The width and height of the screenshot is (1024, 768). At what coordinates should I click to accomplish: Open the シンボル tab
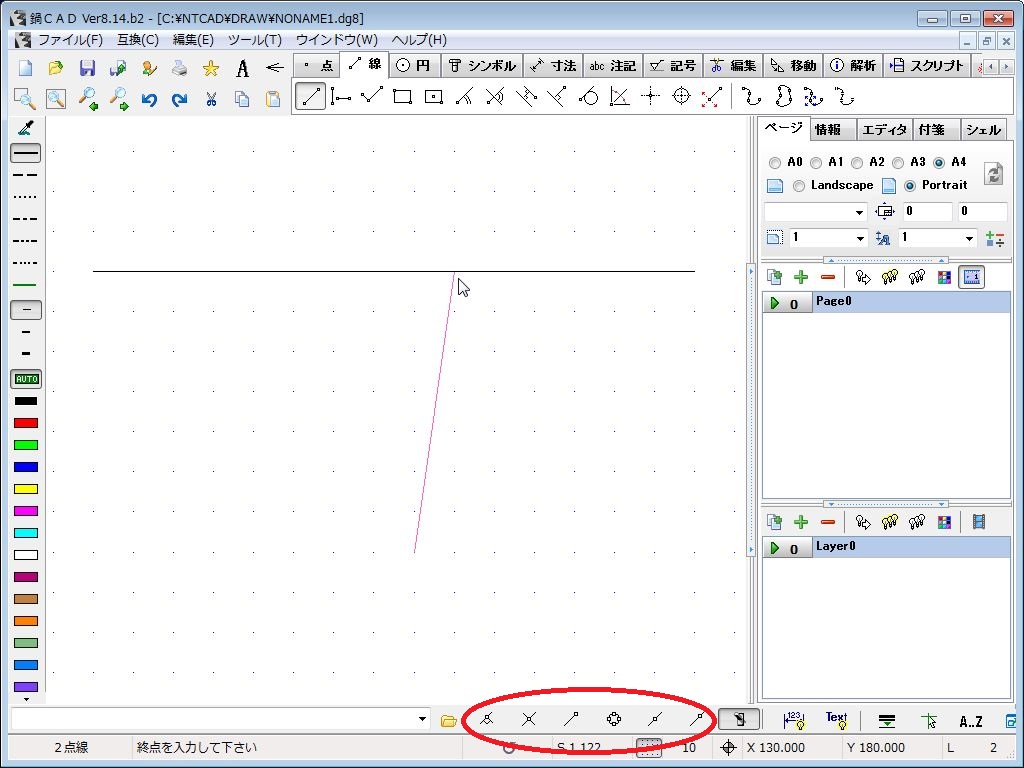coord(482,65)
